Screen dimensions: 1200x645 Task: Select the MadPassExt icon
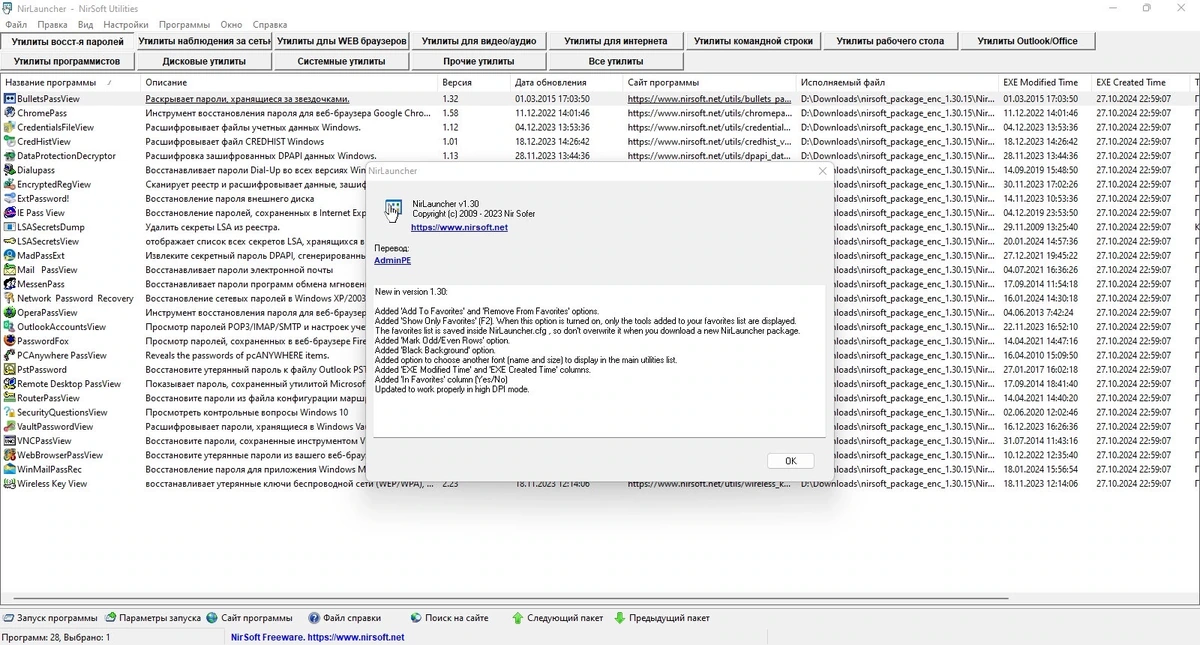(9, 255)
